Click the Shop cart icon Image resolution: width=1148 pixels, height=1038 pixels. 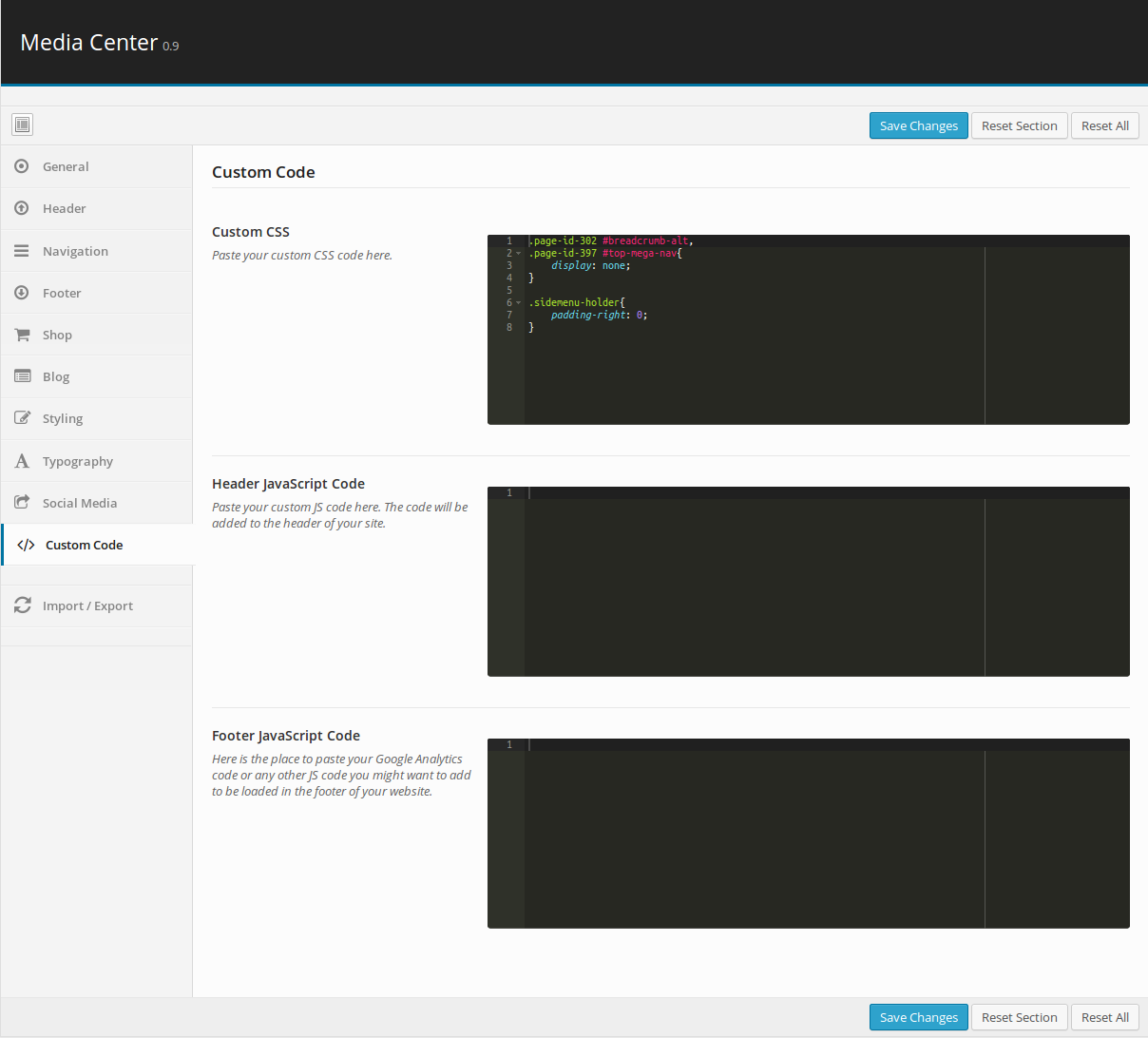point(22,335)
